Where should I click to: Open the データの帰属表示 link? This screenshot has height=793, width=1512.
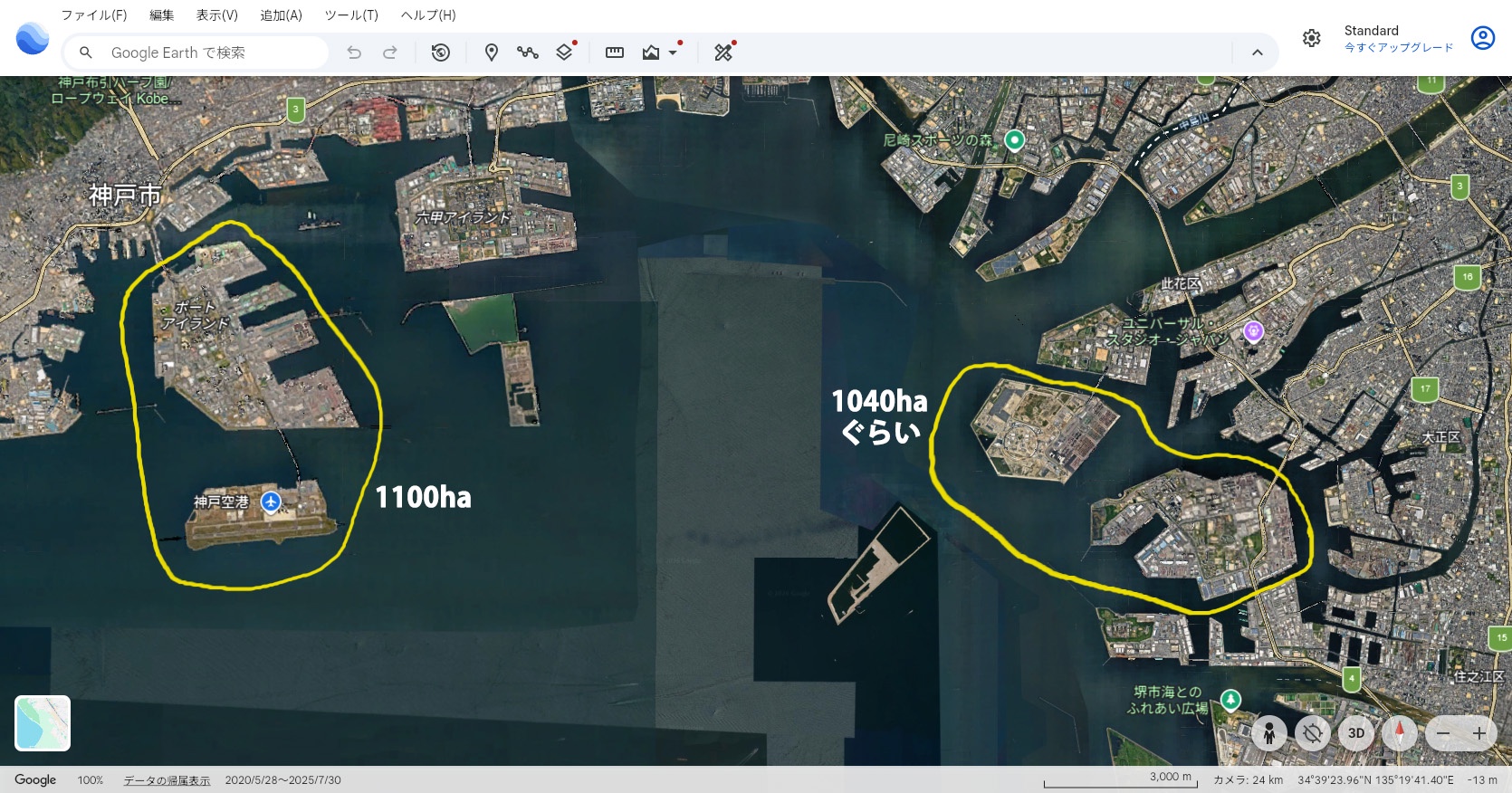(167, 780)
